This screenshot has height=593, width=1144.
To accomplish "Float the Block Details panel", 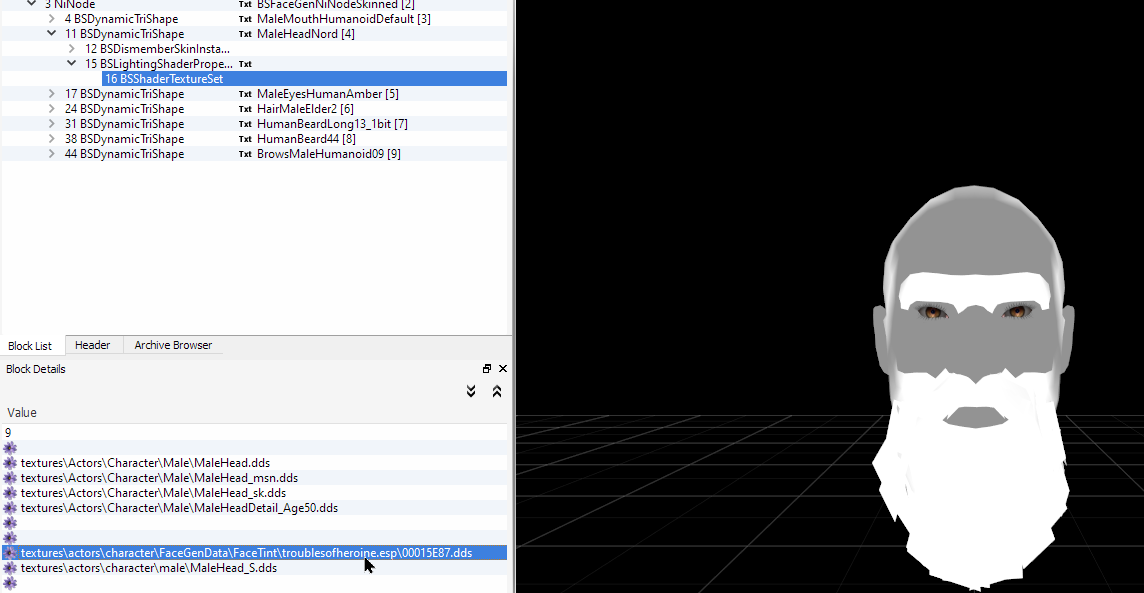I will tap(487, 368).
